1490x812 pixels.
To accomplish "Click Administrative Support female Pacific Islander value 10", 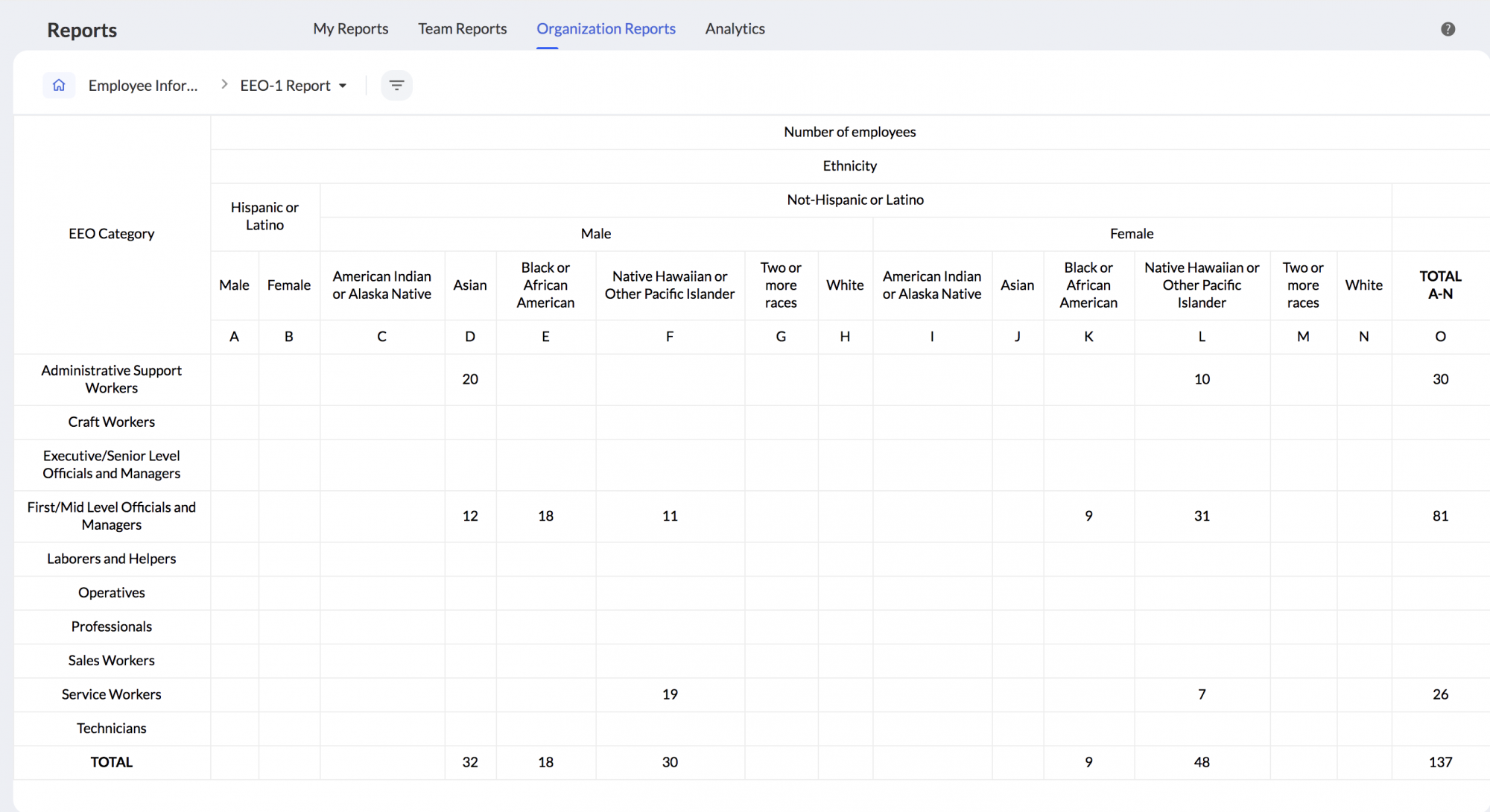I will (1202, 379).
